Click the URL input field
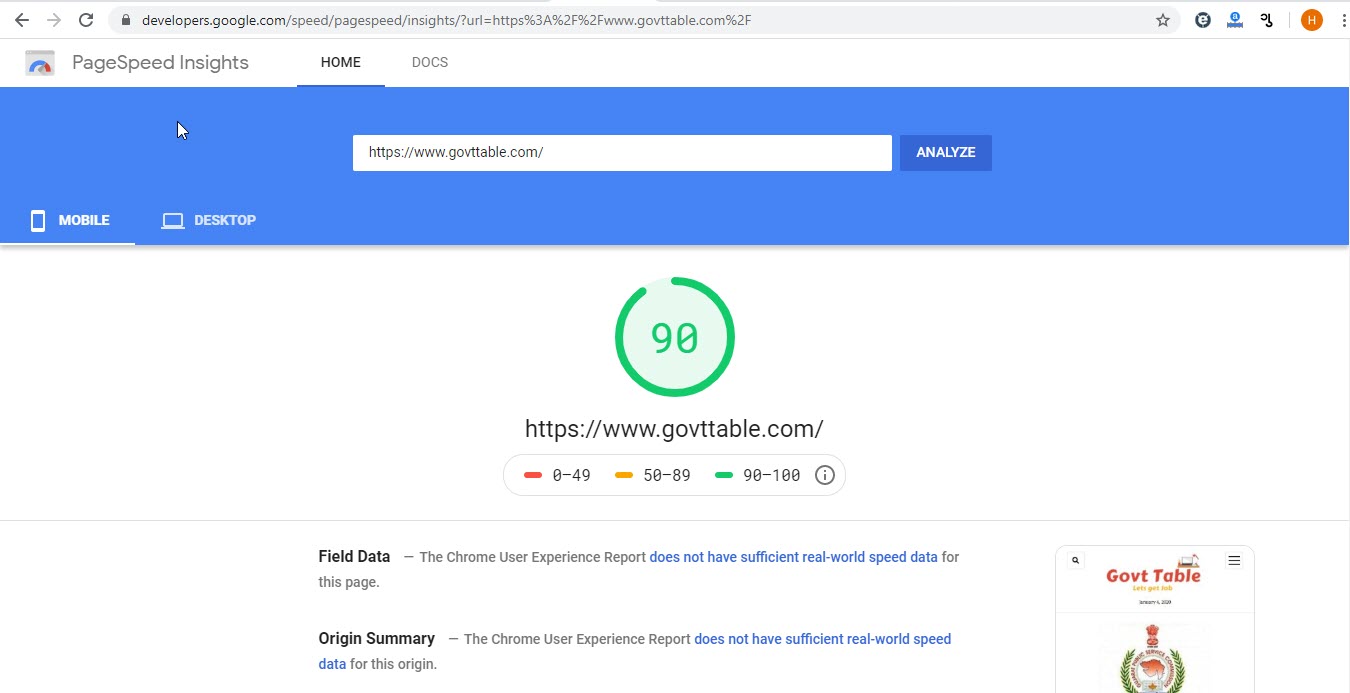The image size is (1350, 693). click(622, 152)
